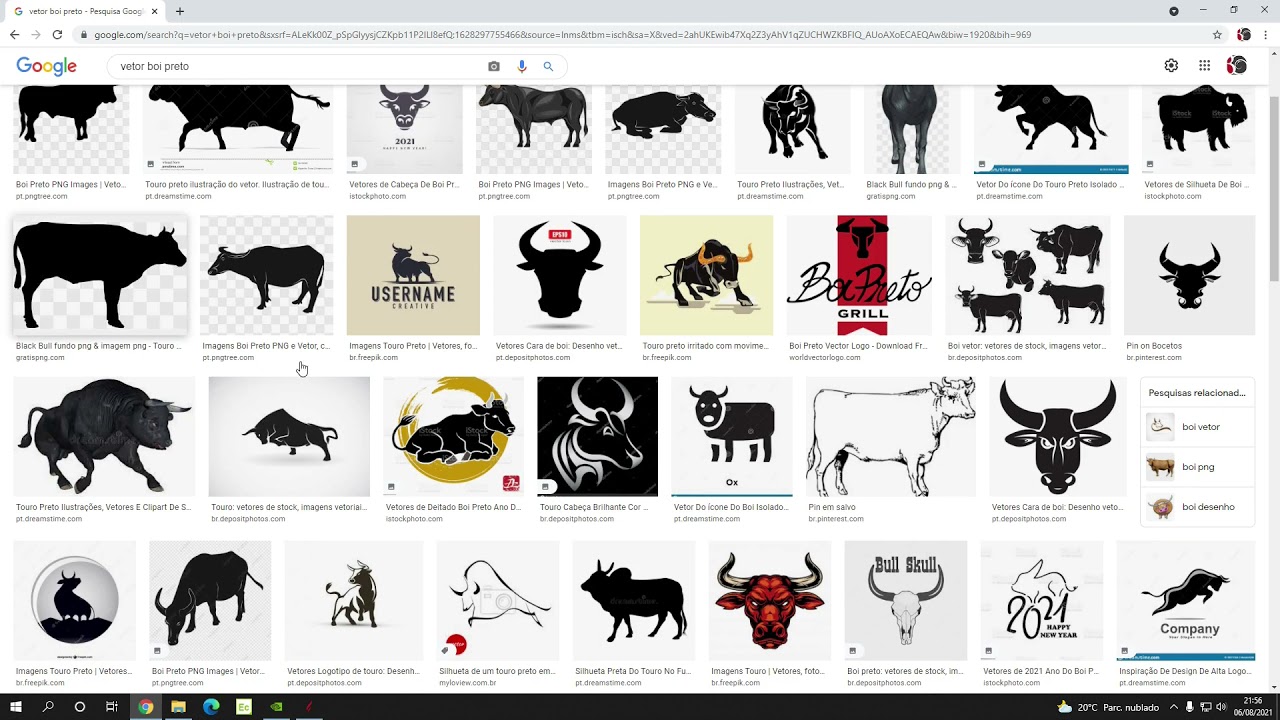Open NVIDIA app in taskbar

pyautogui.click(x=277, y=707)
